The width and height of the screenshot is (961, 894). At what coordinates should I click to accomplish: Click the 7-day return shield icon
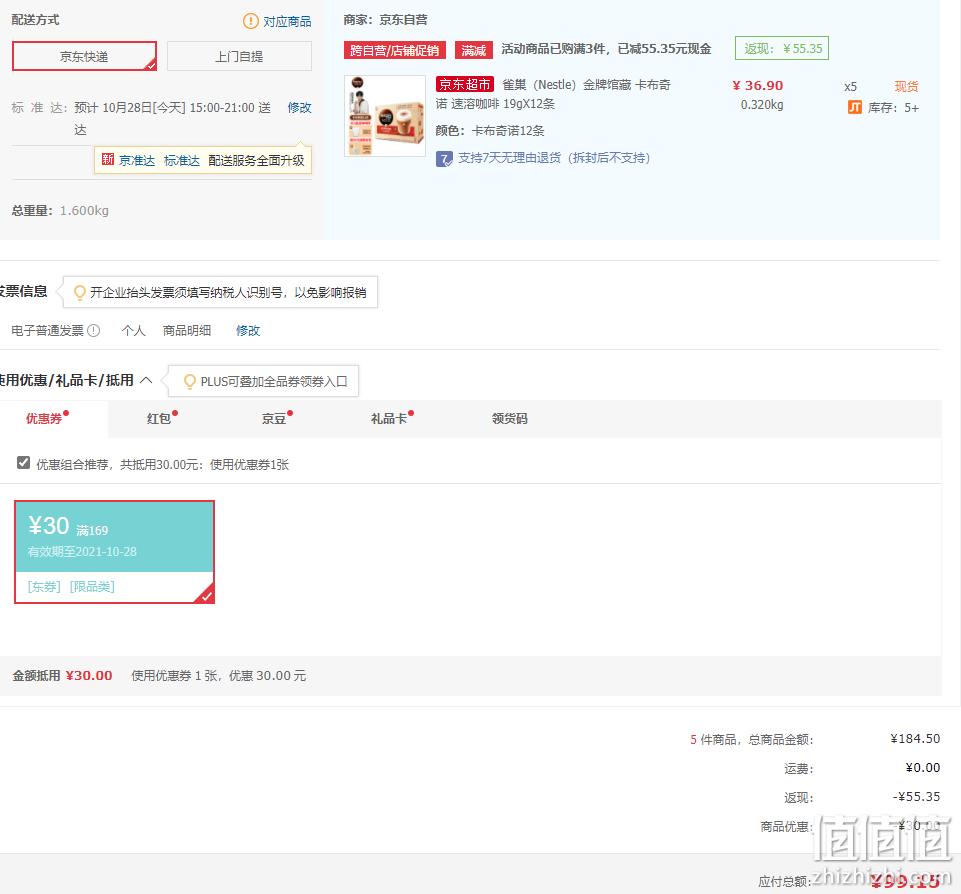click(x=444, y=159)
